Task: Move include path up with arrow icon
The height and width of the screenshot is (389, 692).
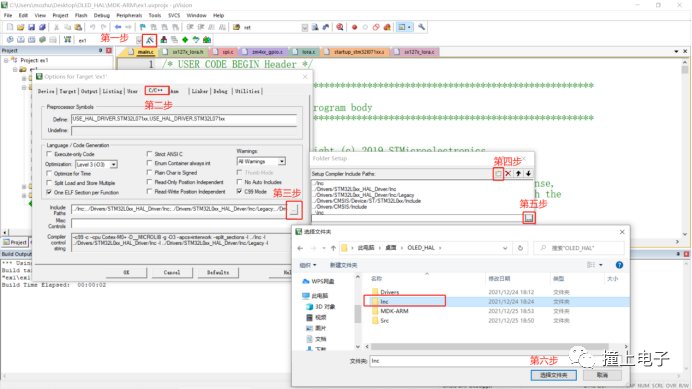Action: [519, 174]
